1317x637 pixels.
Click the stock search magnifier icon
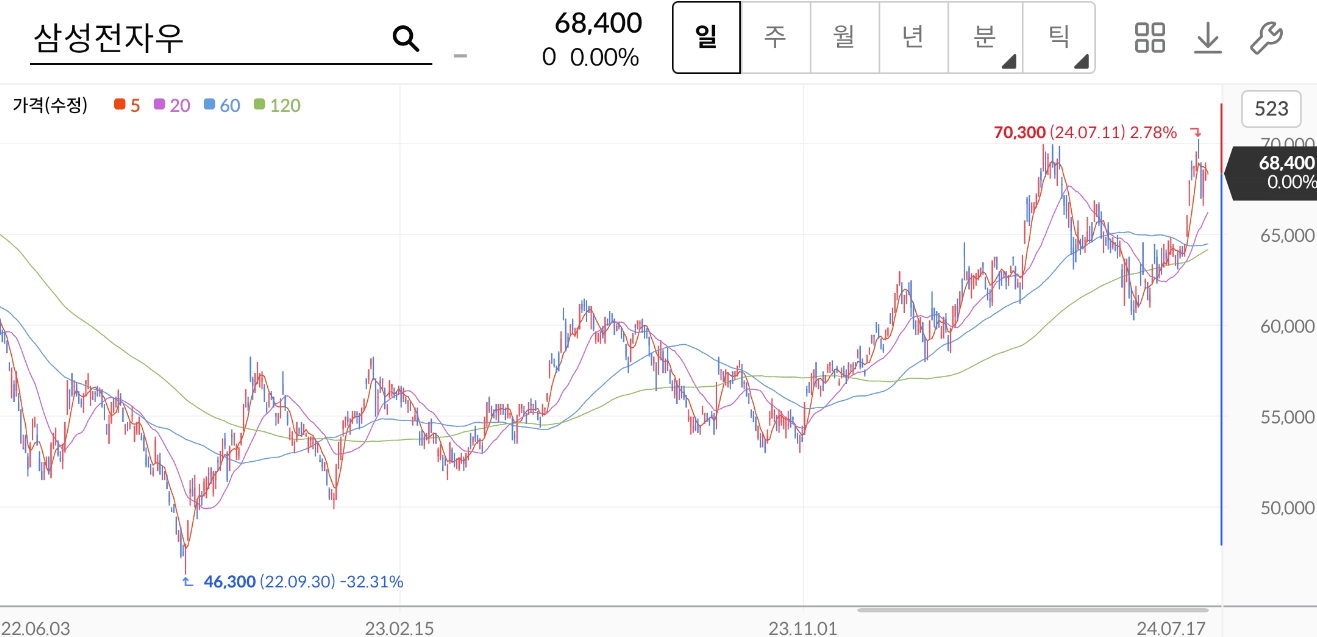tap(405, 38)
